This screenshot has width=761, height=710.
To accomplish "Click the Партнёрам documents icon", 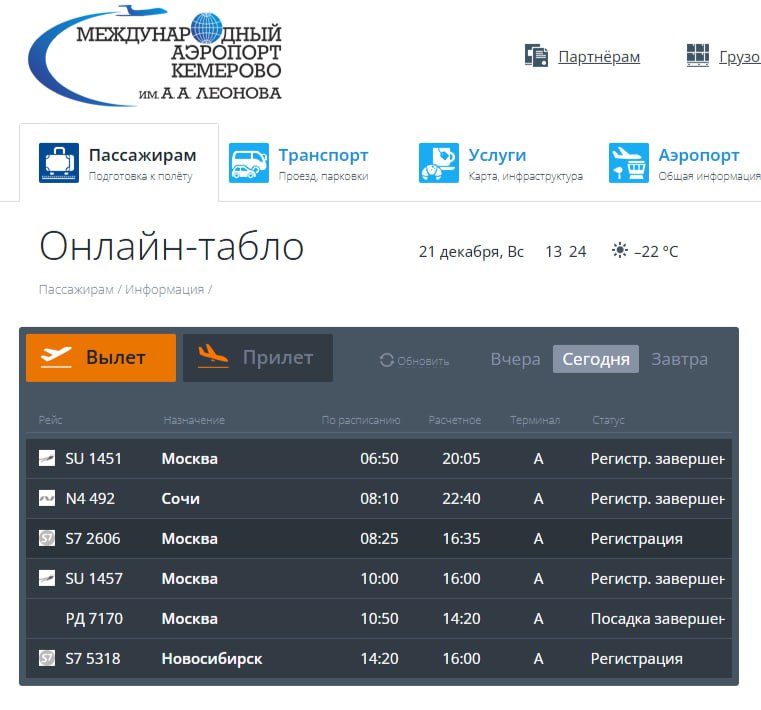I will tap(536, 56).
